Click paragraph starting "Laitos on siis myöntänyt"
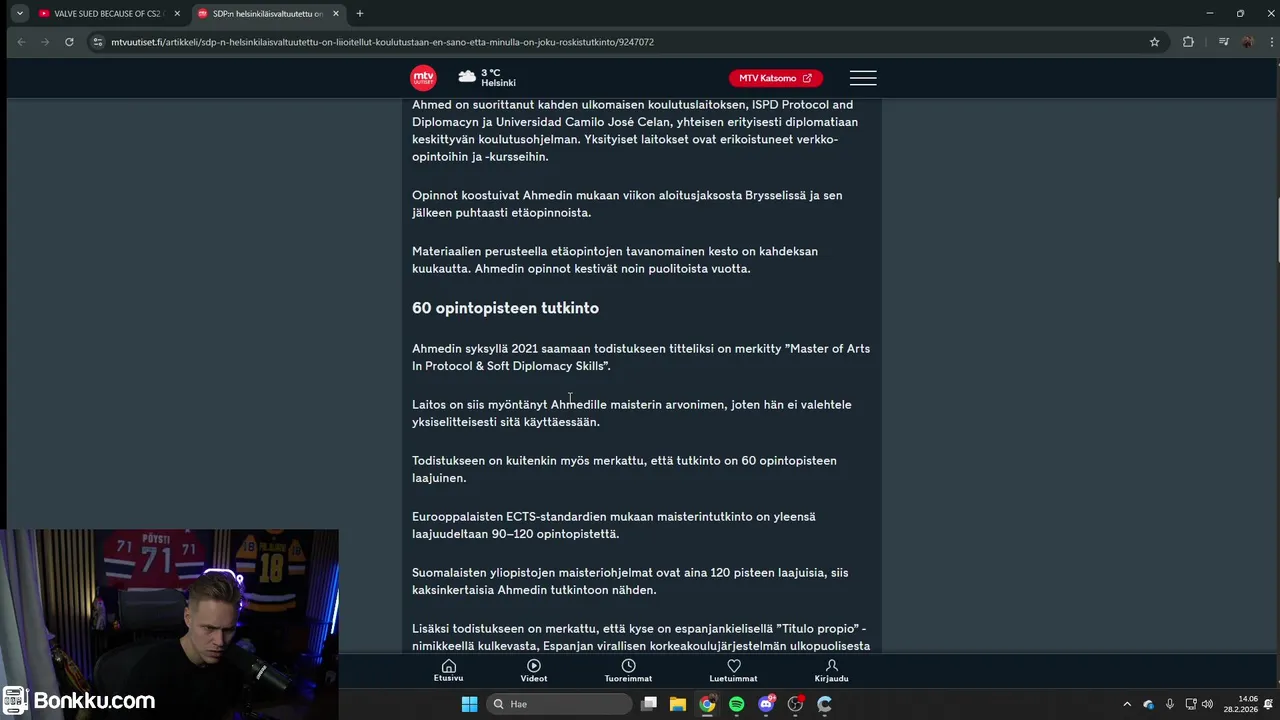 coord(632,413)
